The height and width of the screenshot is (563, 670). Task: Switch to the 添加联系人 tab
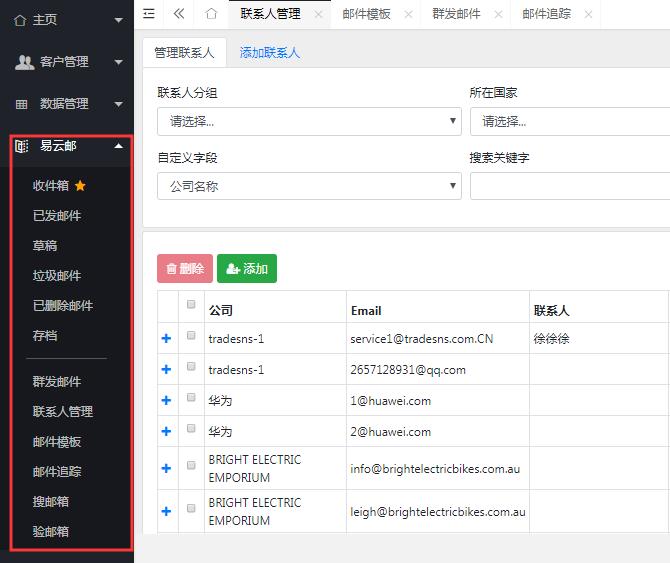(270, 52)
